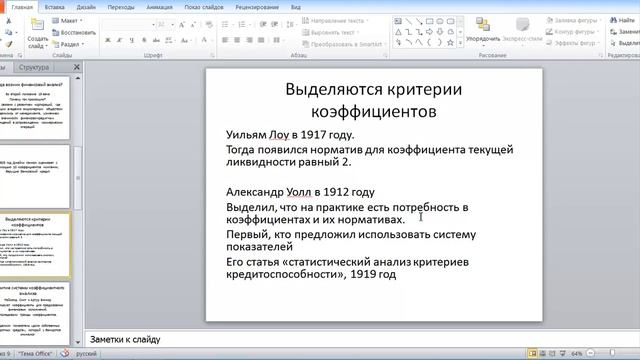Image resolution: width=640 pixels, height=360 pixels.
Task: Open the columns dropdown
Action: [278, 40]
